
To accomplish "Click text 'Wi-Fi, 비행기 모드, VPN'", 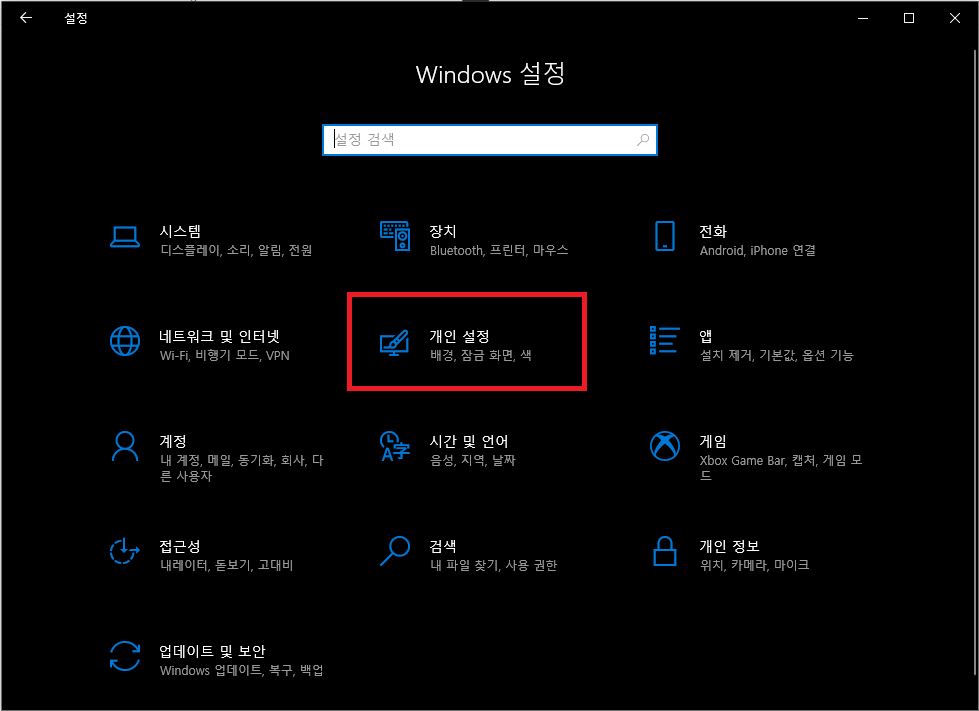I will pos(225,355).
